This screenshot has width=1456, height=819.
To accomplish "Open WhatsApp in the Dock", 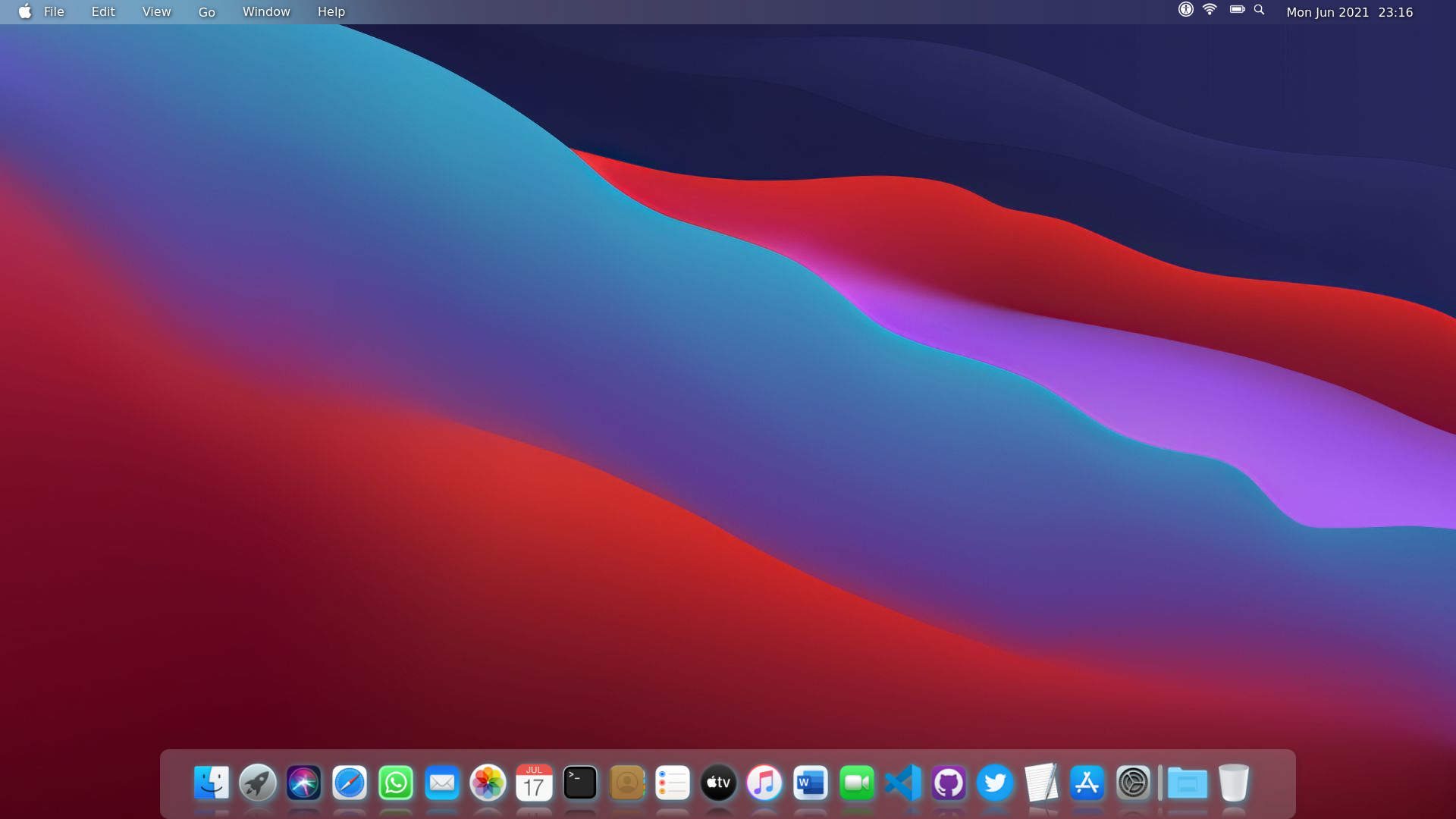I will click(396, 783).
